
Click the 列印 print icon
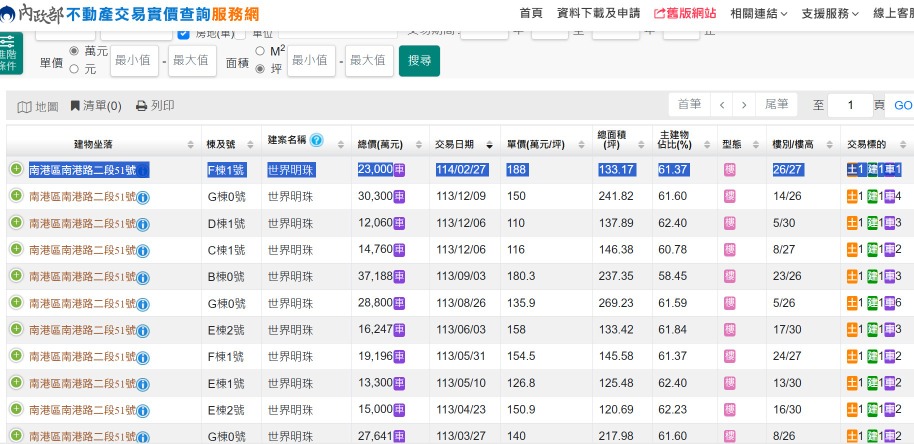tap(142, 106)
